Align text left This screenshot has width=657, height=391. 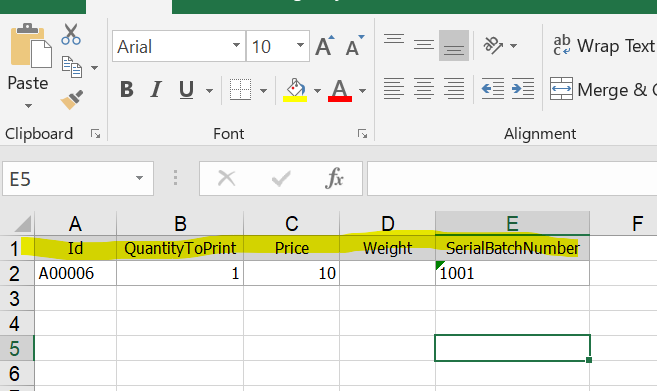pos(394,89)
